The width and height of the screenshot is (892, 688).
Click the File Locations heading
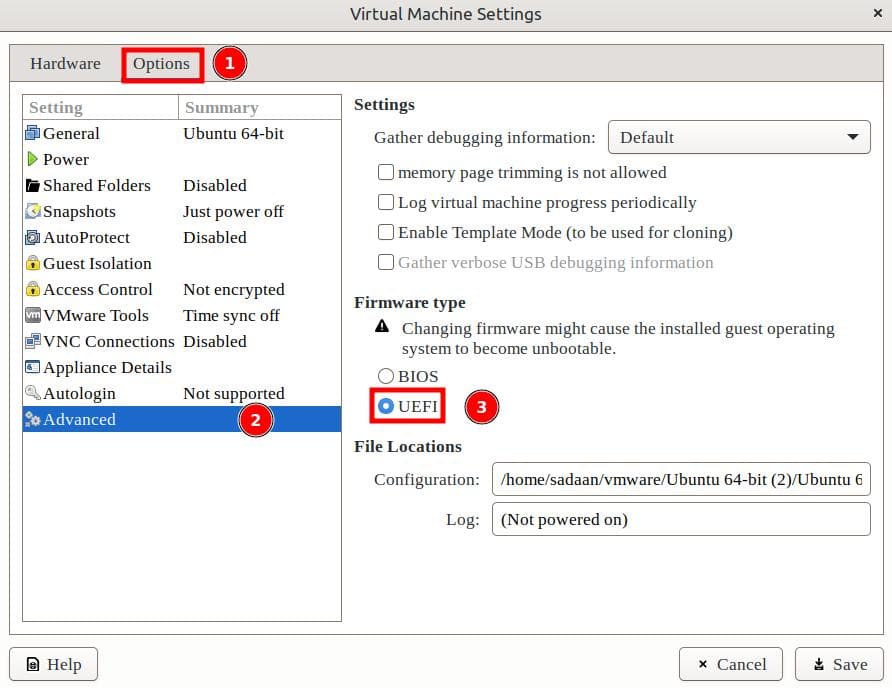(x=408, y=447)
